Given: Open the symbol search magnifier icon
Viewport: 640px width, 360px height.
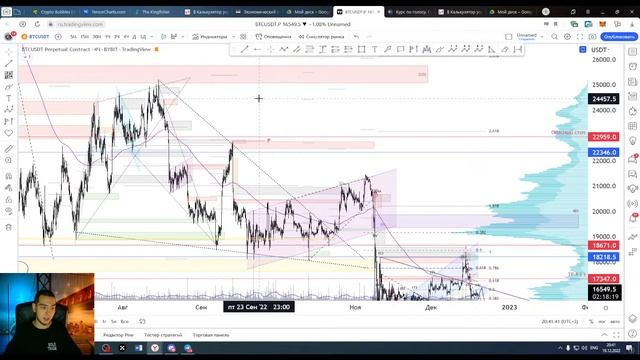Looking at the screenshot, I should [x=554, y=37].
